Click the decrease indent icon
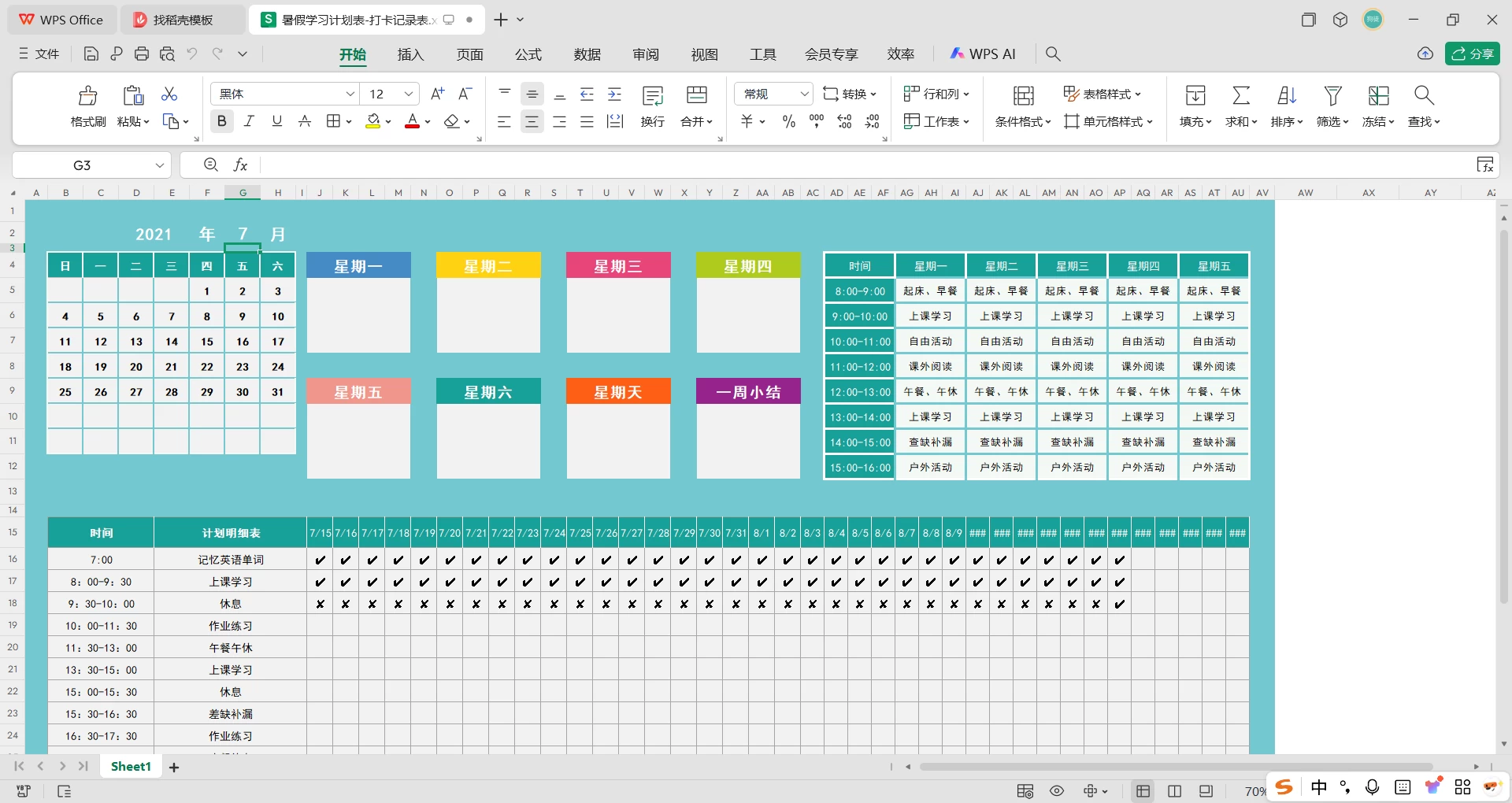 coord(587,94)
